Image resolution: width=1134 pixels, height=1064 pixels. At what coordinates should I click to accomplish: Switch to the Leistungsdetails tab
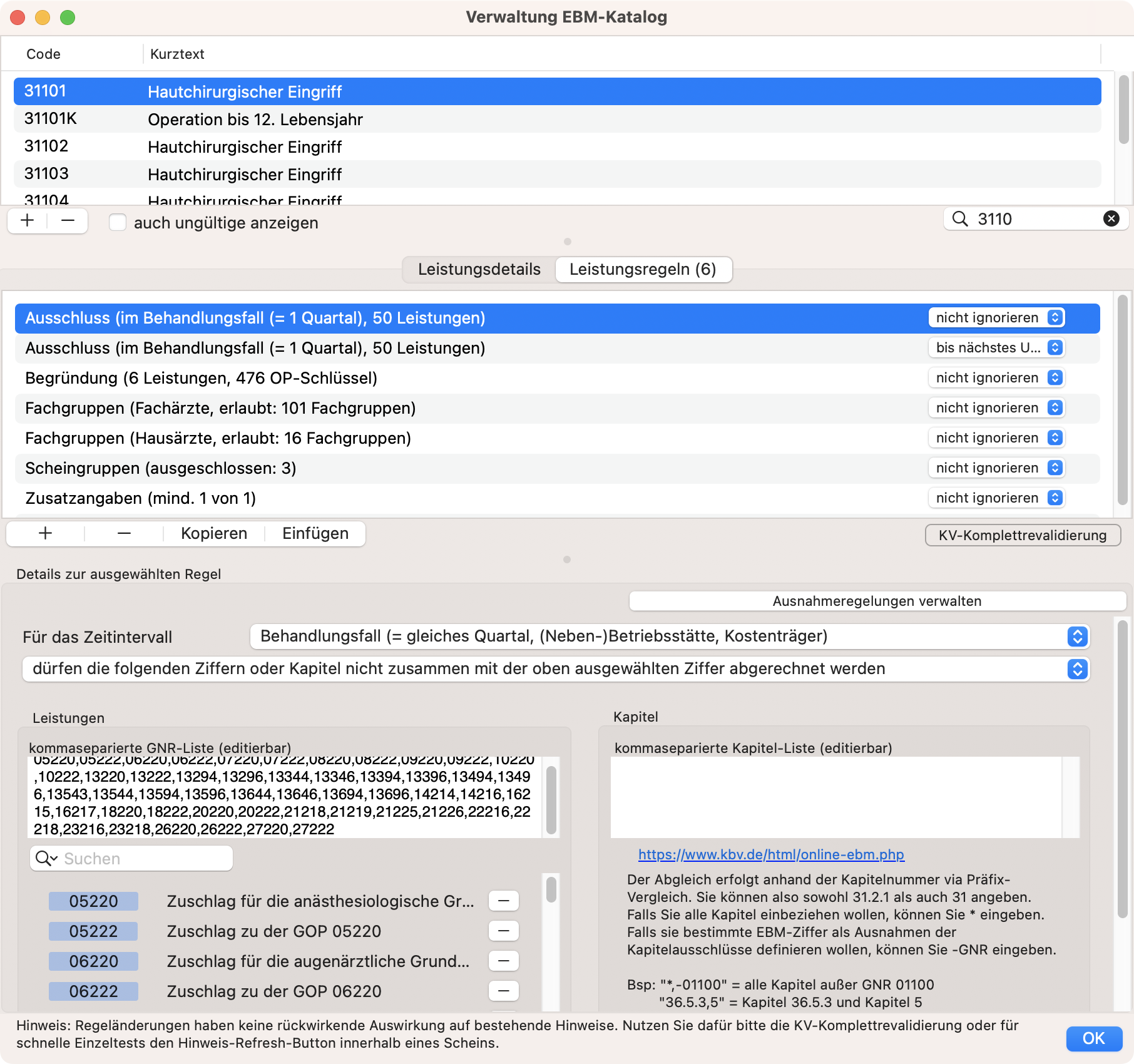479,270
